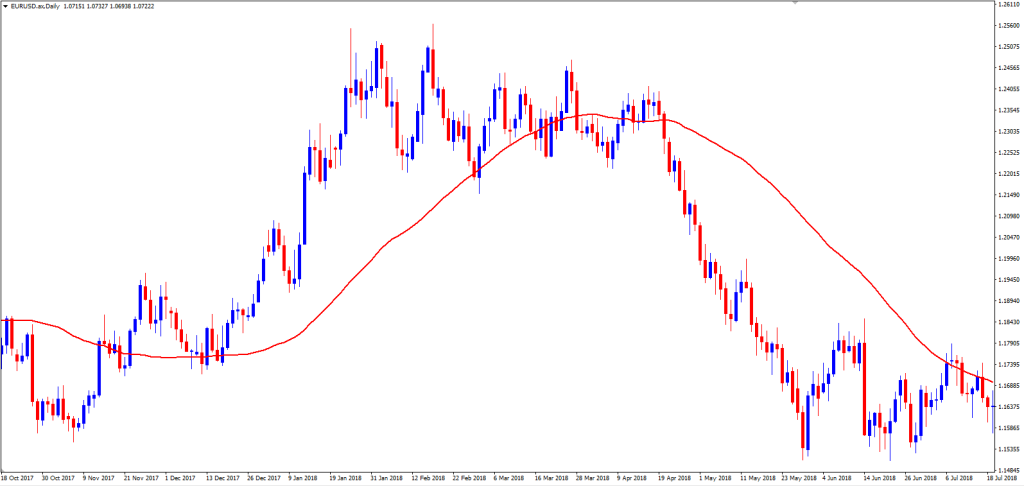Click the 23 May 2018 date label

(801, 478)
